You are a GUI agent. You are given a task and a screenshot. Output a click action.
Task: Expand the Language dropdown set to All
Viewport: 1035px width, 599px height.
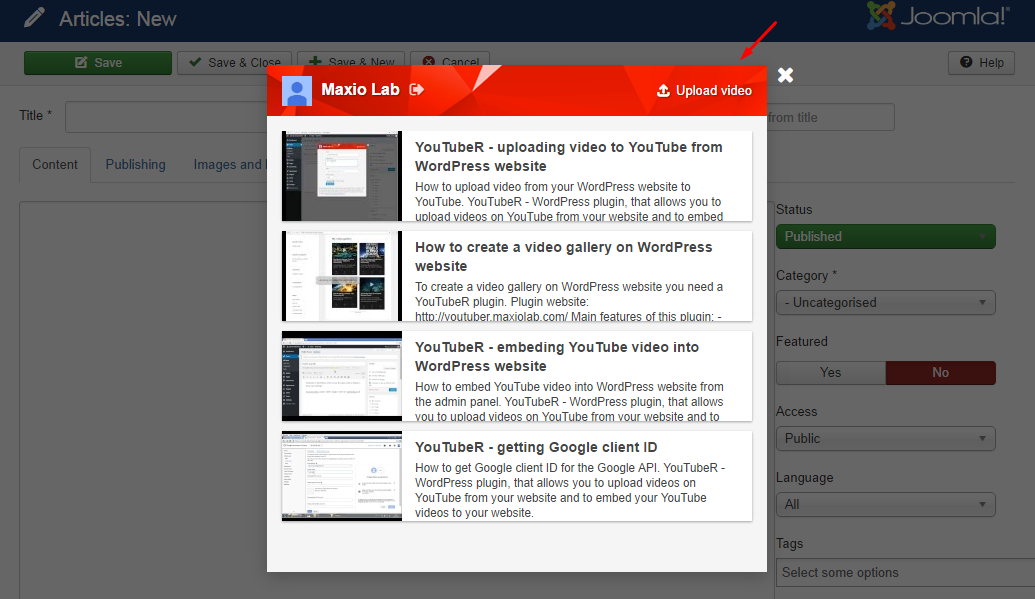(885, 505)
